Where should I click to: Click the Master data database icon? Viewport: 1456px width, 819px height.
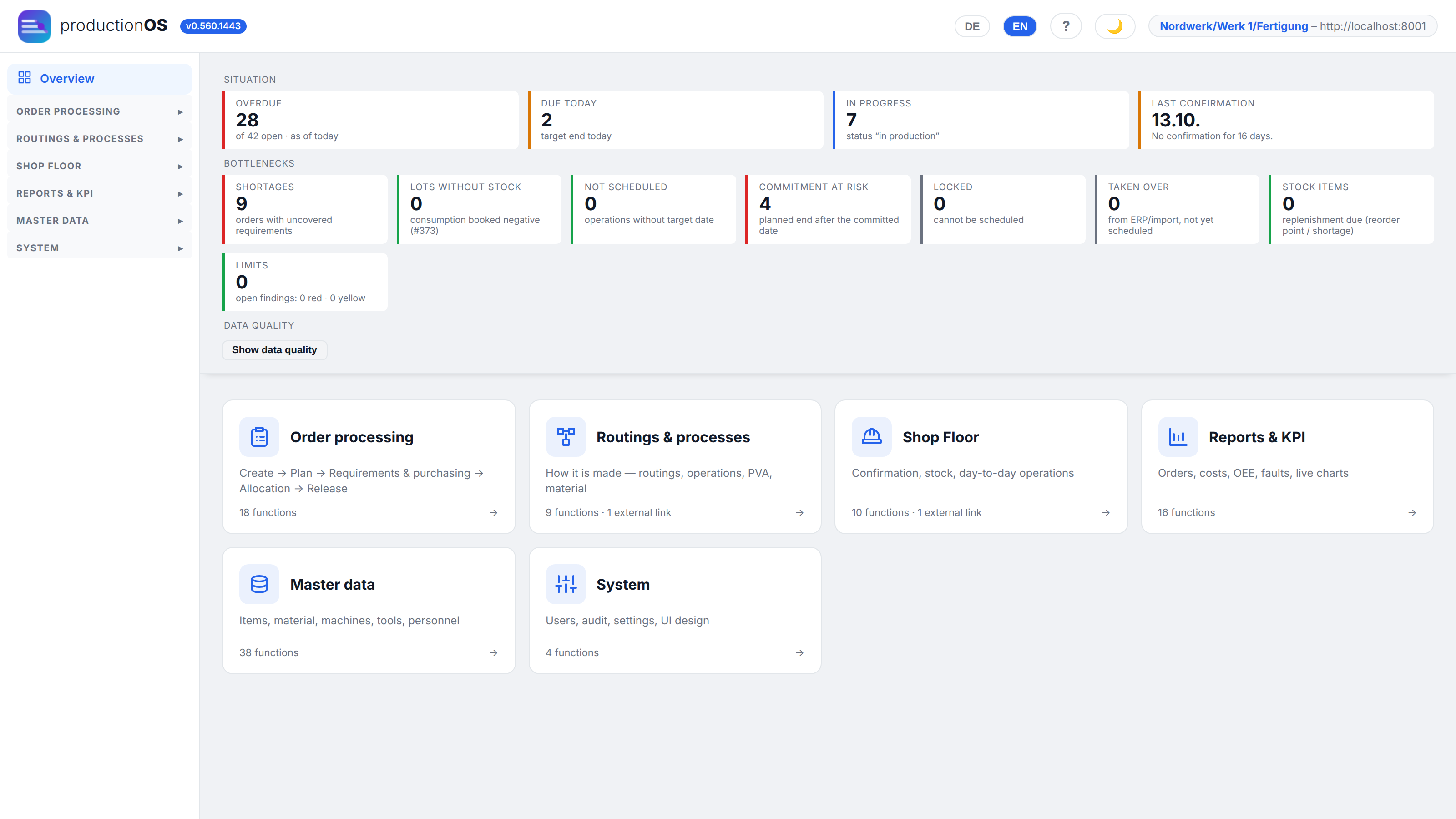coord(259,584)
